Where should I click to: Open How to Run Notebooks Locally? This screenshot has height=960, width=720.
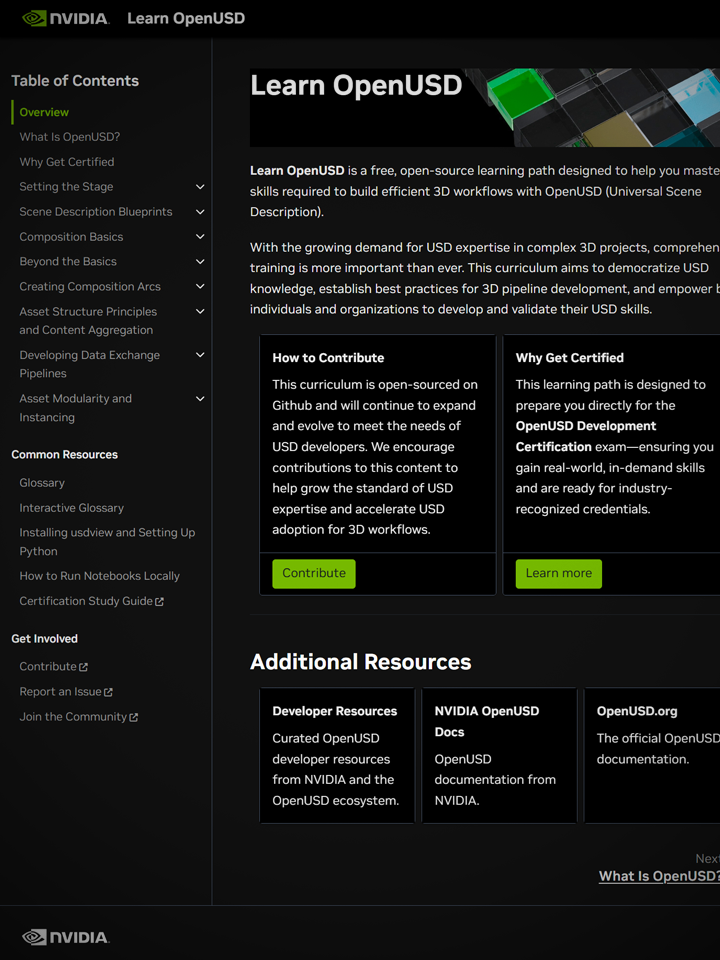click(x=99, y=576)
